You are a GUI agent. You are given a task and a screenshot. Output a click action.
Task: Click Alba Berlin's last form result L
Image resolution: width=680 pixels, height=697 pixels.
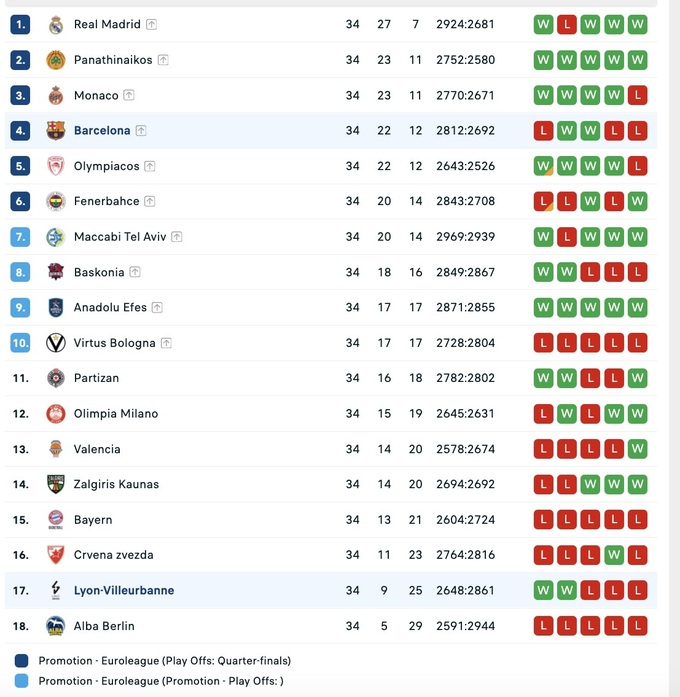coord(638,626)
